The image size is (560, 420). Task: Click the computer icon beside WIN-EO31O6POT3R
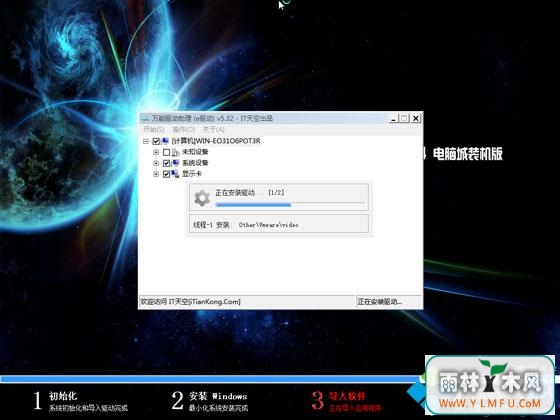[165, 141]
